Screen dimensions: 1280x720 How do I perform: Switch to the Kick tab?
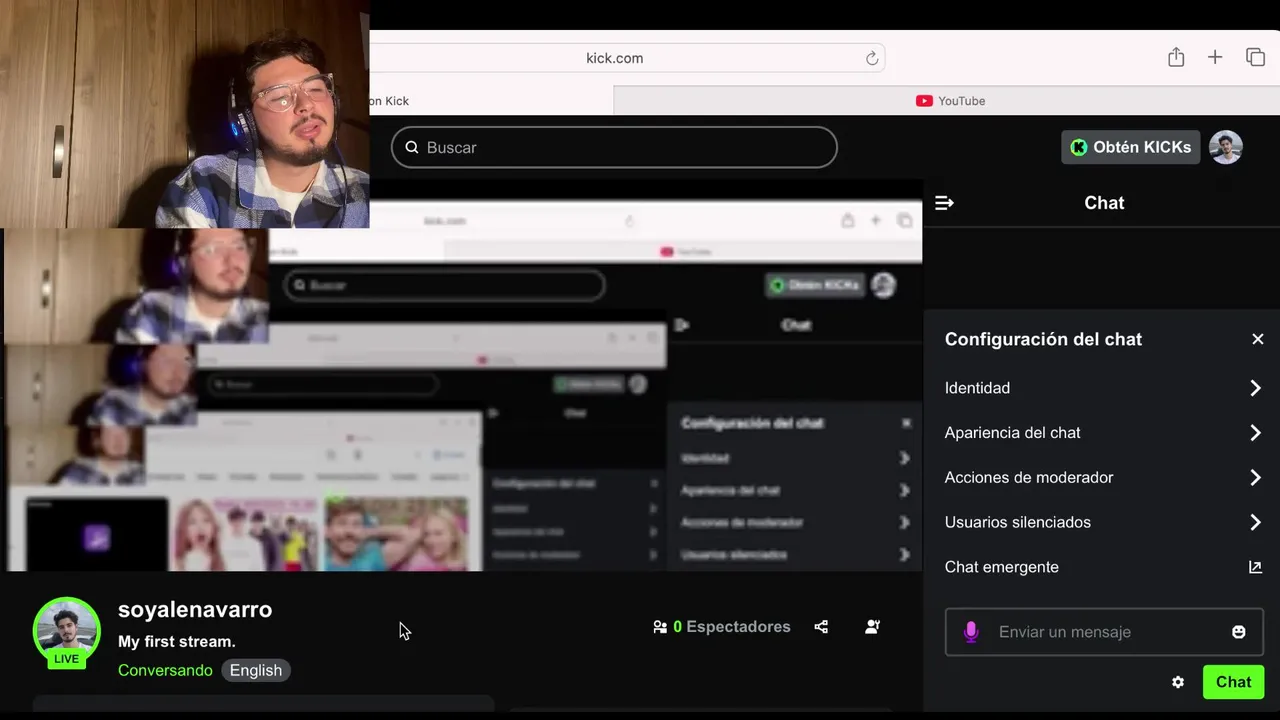pyautogui.click(x=491, y=101)
